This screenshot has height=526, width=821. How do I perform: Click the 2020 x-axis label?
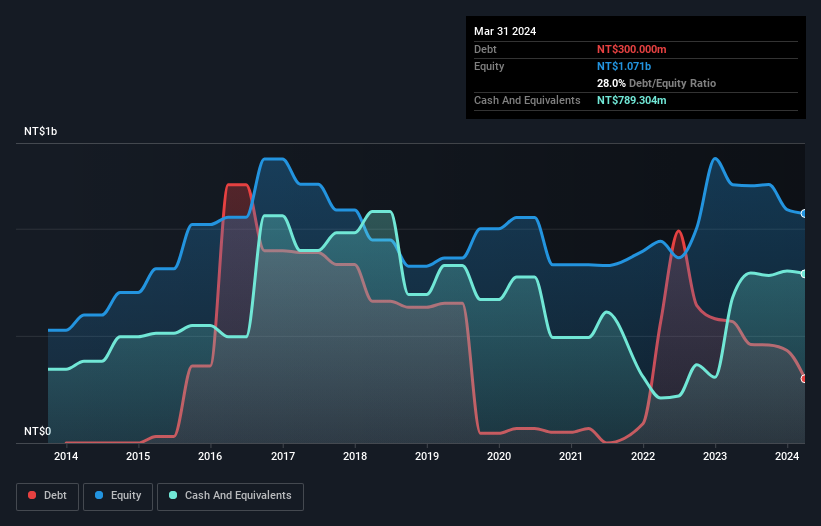pos(499,456)
